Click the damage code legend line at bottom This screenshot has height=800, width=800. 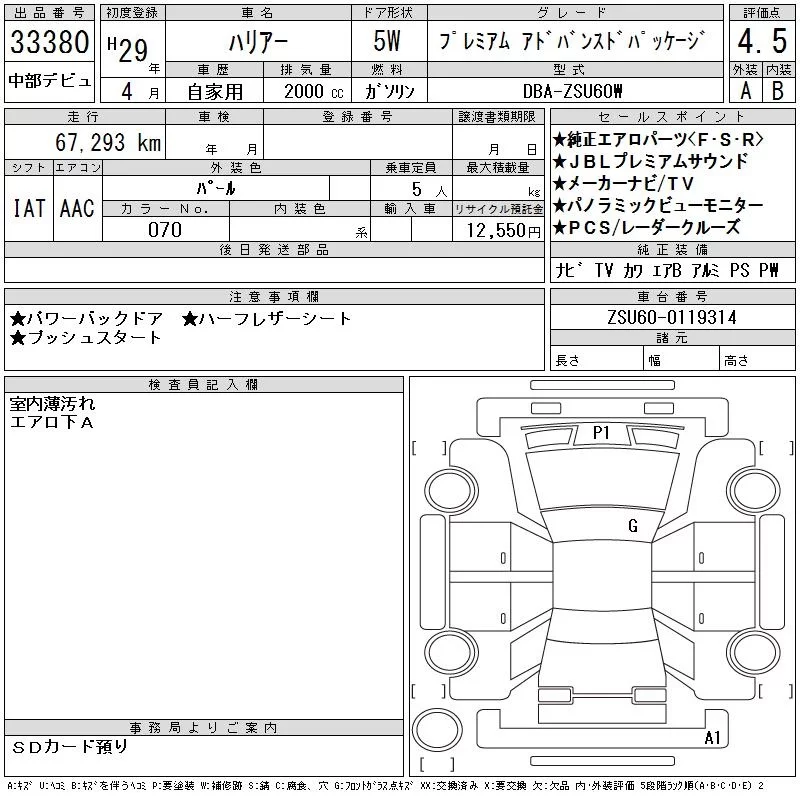[386, 786]
